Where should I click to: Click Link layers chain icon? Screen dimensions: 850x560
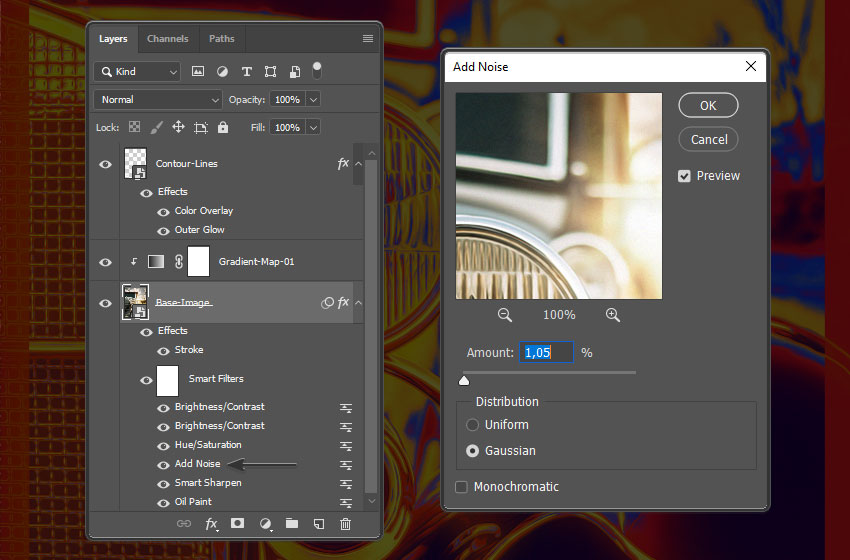click(x=184, y=524)
